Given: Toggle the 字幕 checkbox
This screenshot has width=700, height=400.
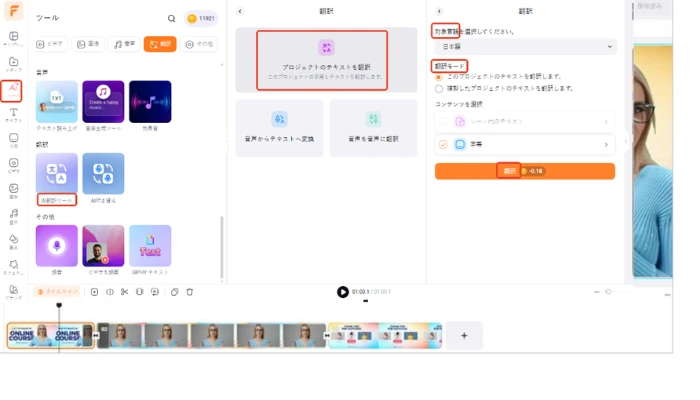Looking at the screenshot, I should [443, 144].
